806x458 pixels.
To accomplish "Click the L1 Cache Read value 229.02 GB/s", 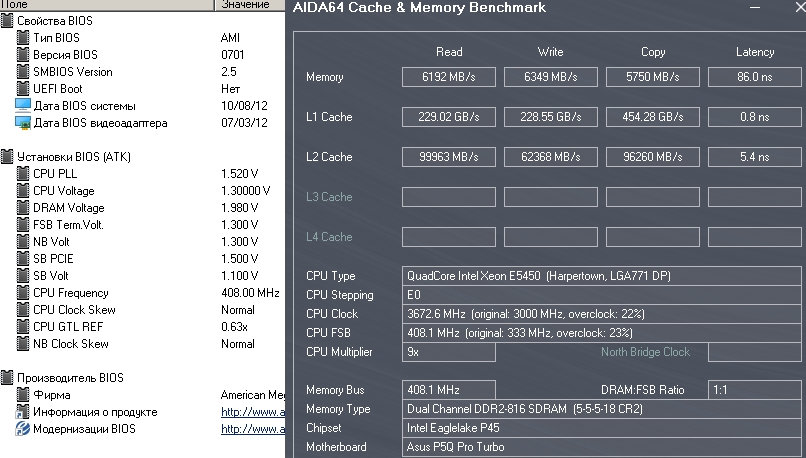I will click(x=449, y=117).
